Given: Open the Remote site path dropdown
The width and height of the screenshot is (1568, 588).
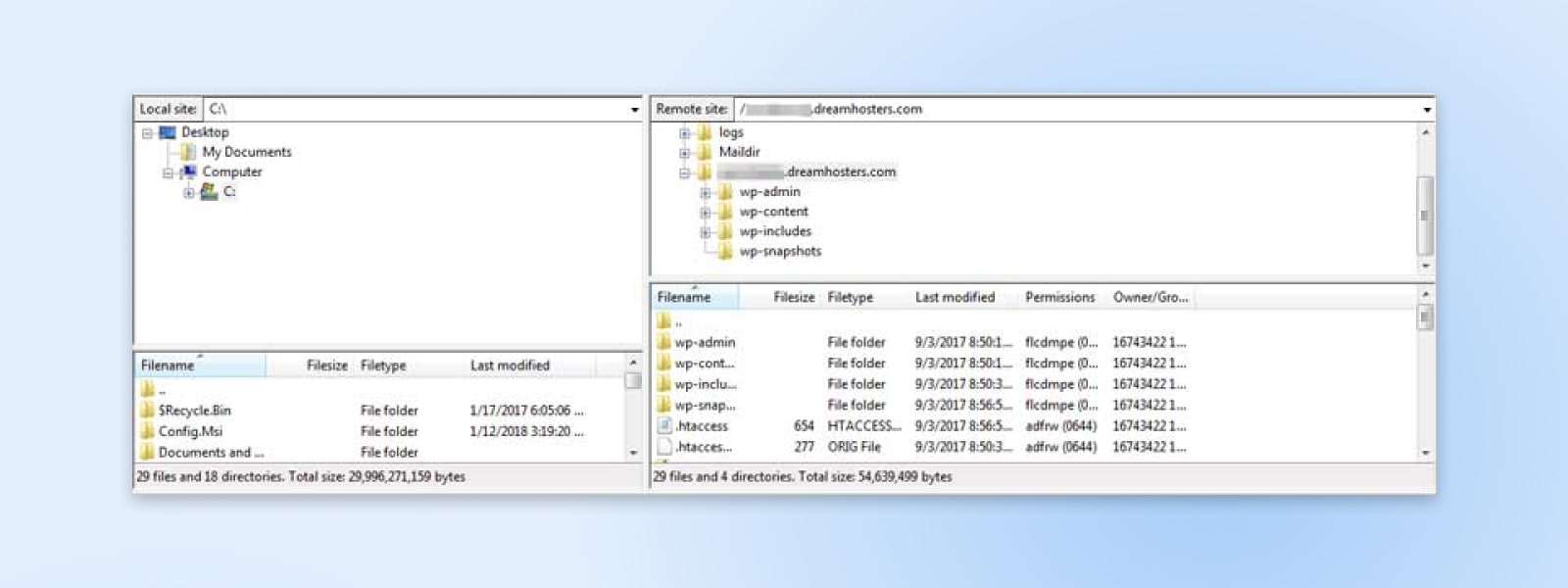Looking at the screenshot, I should 1426,110.
